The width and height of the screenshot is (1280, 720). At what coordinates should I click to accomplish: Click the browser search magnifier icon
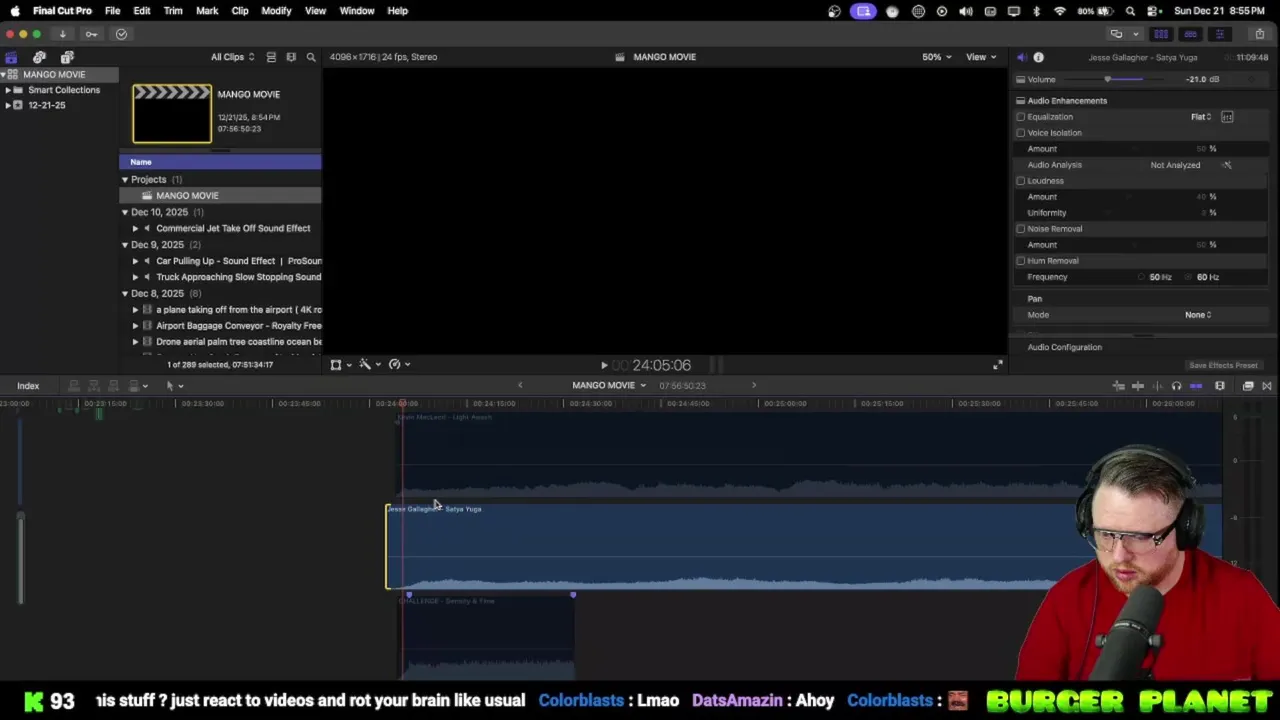tap(311, 57)
